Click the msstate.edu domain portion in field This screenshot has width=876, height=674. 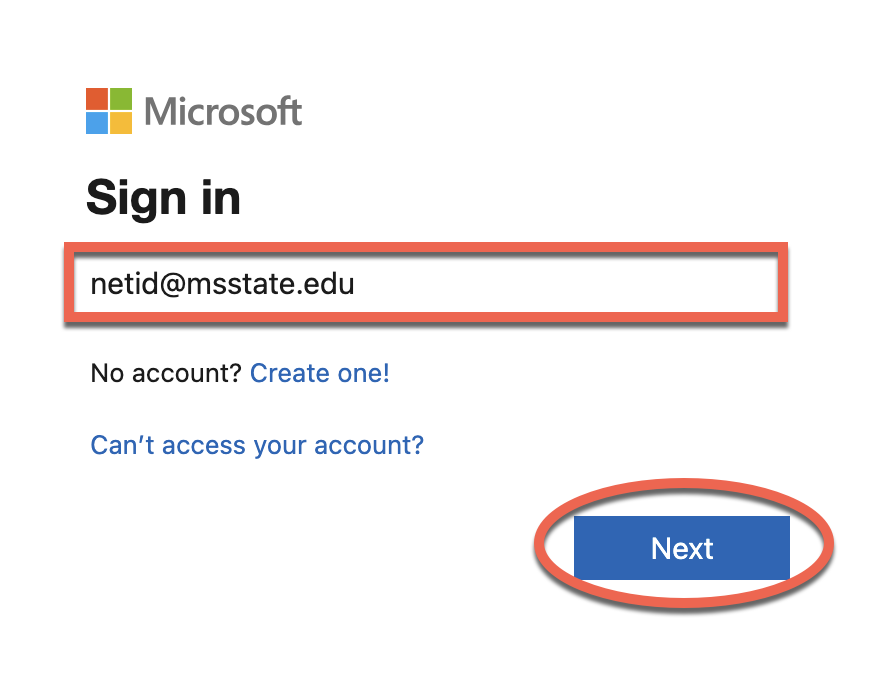(x=270, y=283)
